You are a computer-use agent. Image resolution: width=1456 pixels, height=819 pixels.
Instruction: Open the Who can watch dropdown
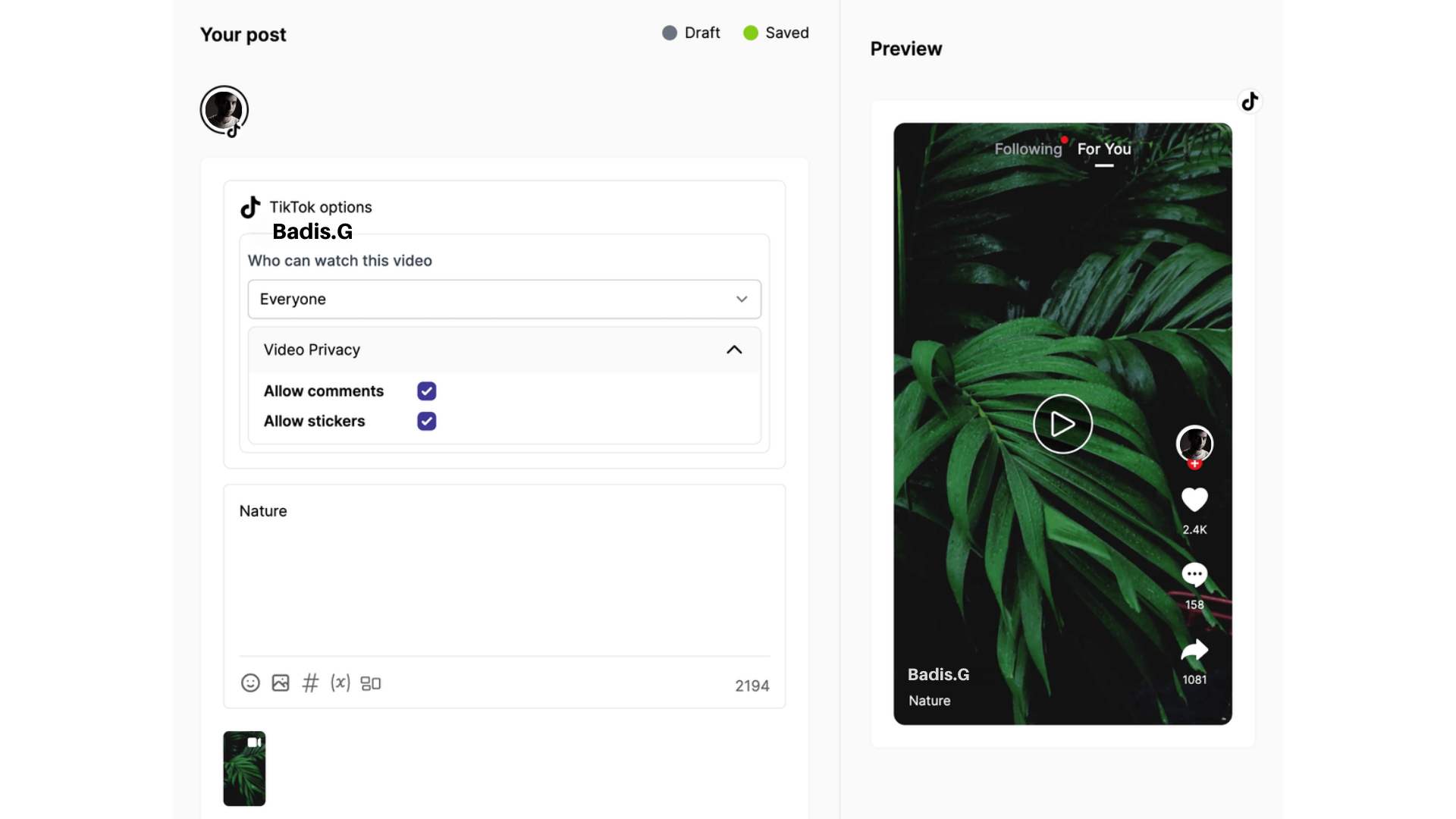504,298
